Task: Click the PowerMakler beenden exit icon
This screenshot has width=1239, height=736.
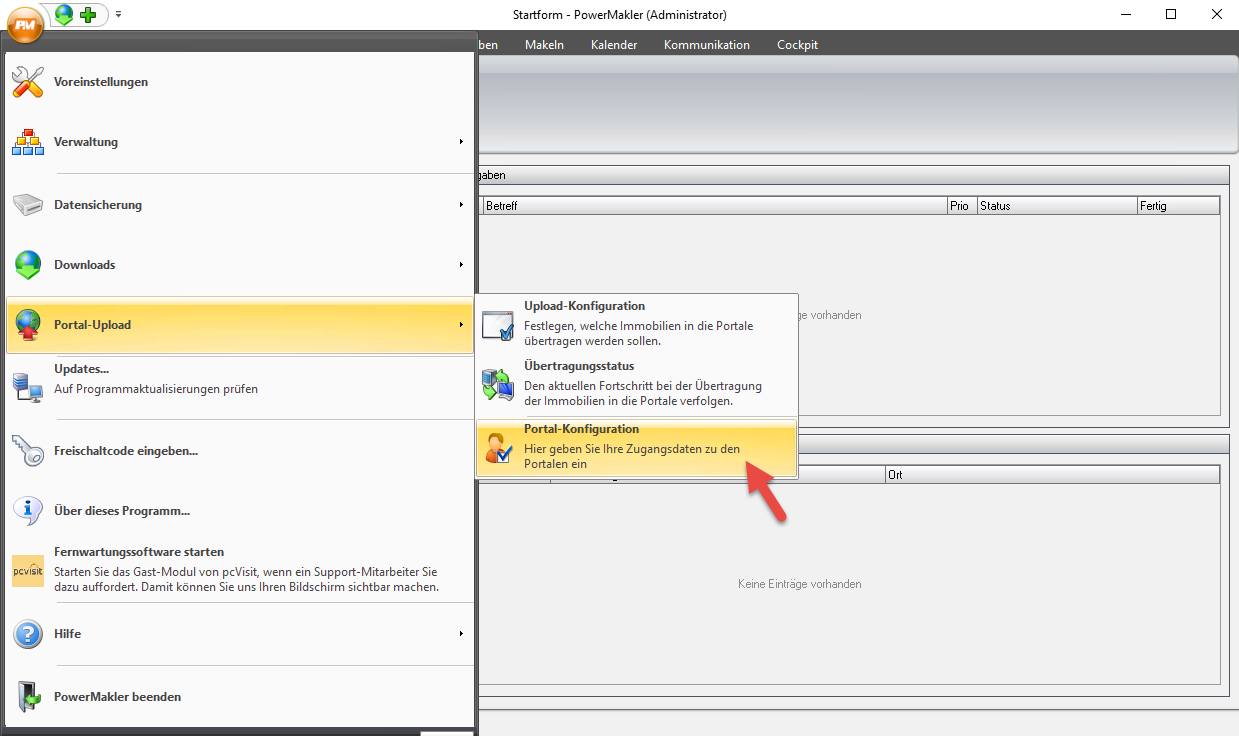Action: [28, 697]
